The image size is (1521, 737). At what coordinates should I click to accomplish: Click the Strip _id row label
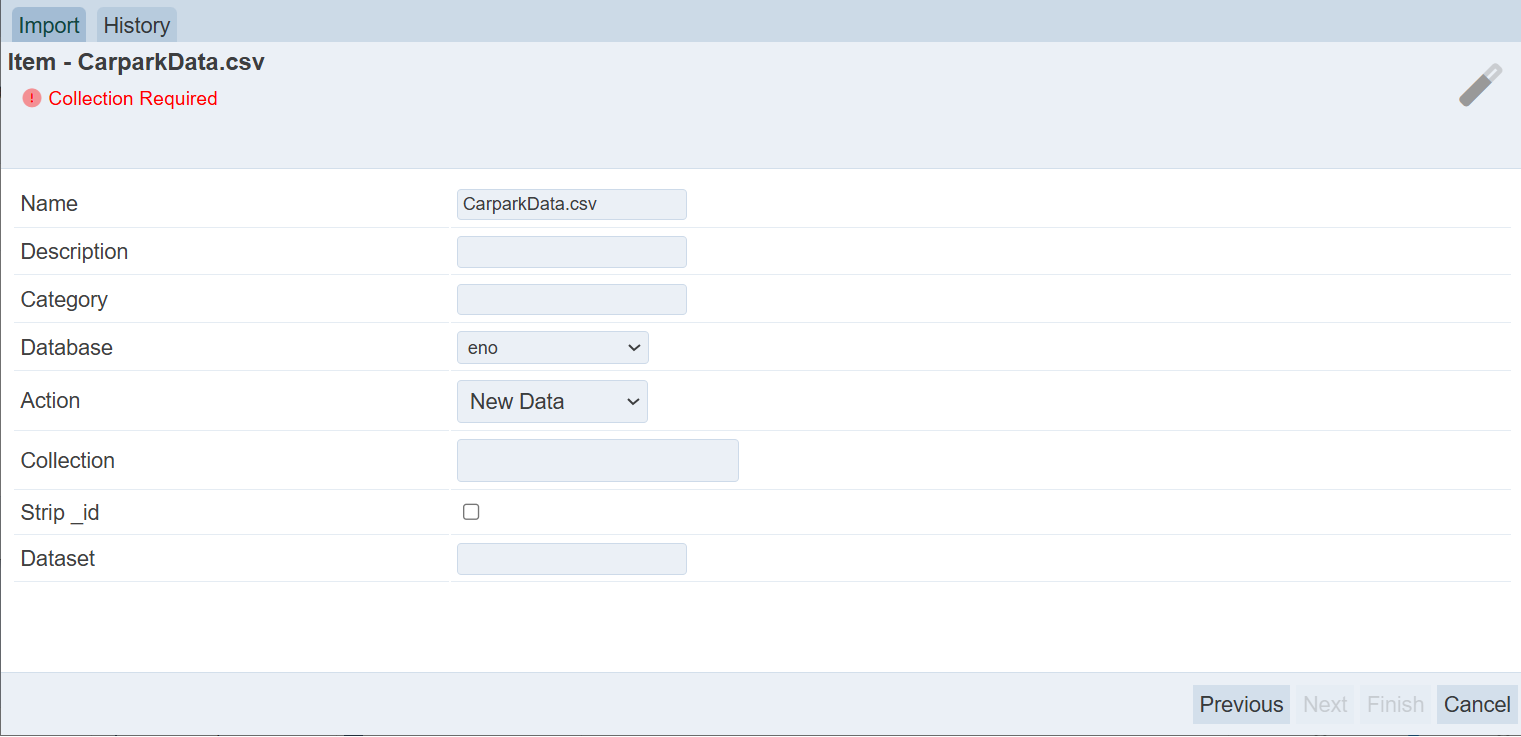point(60,513)
